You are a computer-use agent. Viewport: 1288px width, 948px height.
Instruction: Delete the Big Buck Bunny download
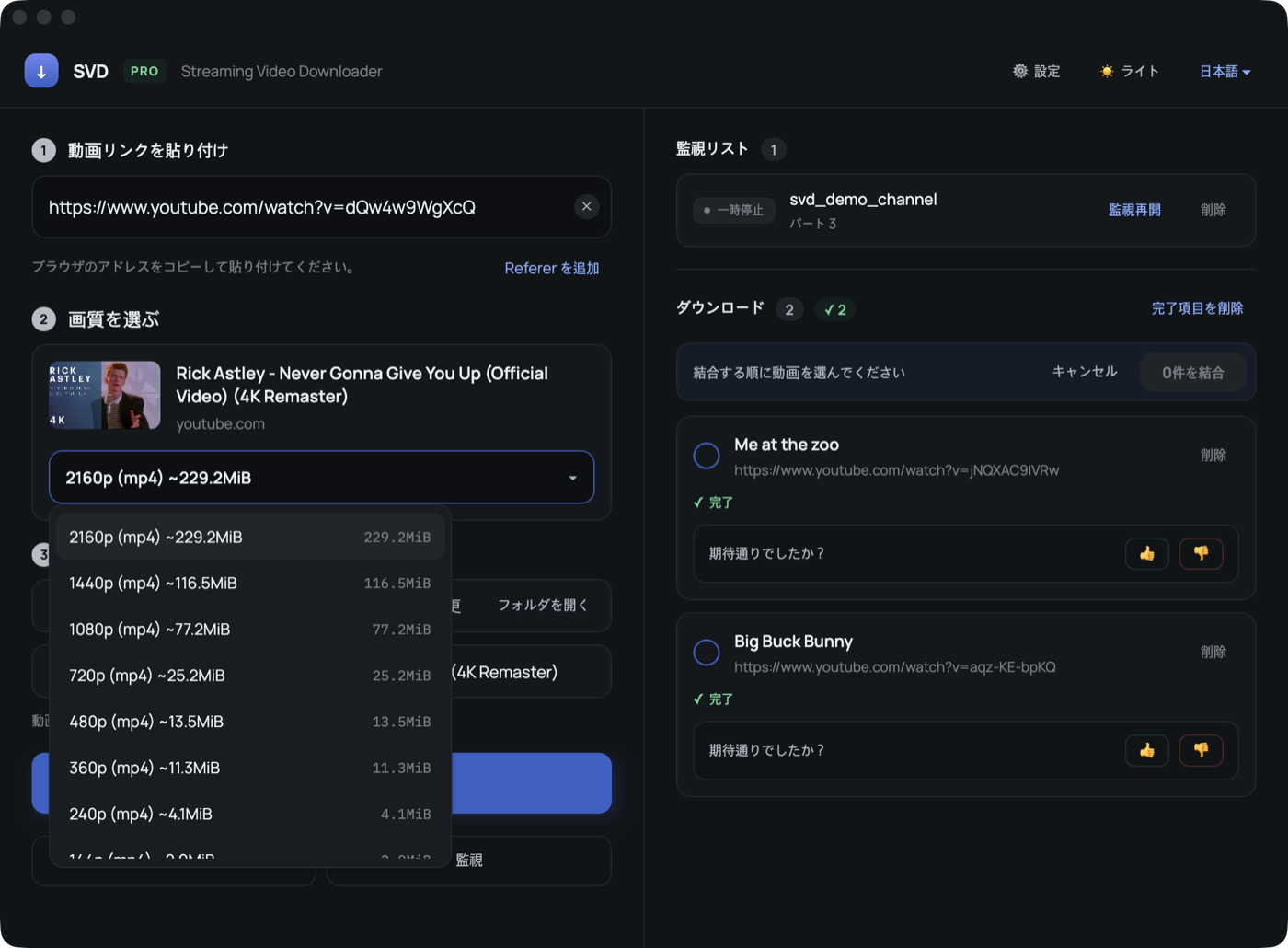pyautogui.click(x=1213, y=652)
